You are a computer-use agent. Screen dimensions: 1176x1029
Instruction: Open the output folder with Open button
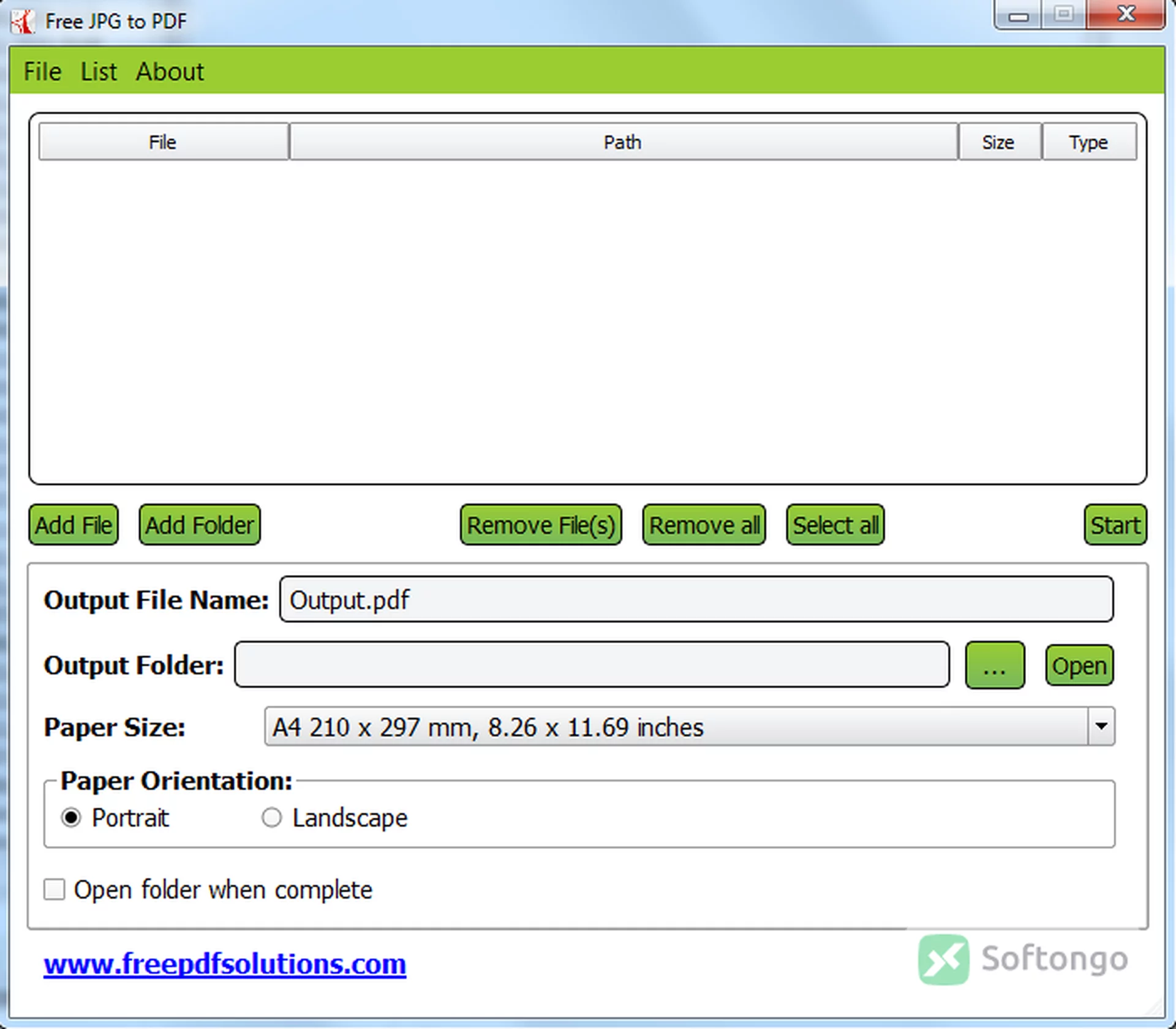[x=1079, y=665]
